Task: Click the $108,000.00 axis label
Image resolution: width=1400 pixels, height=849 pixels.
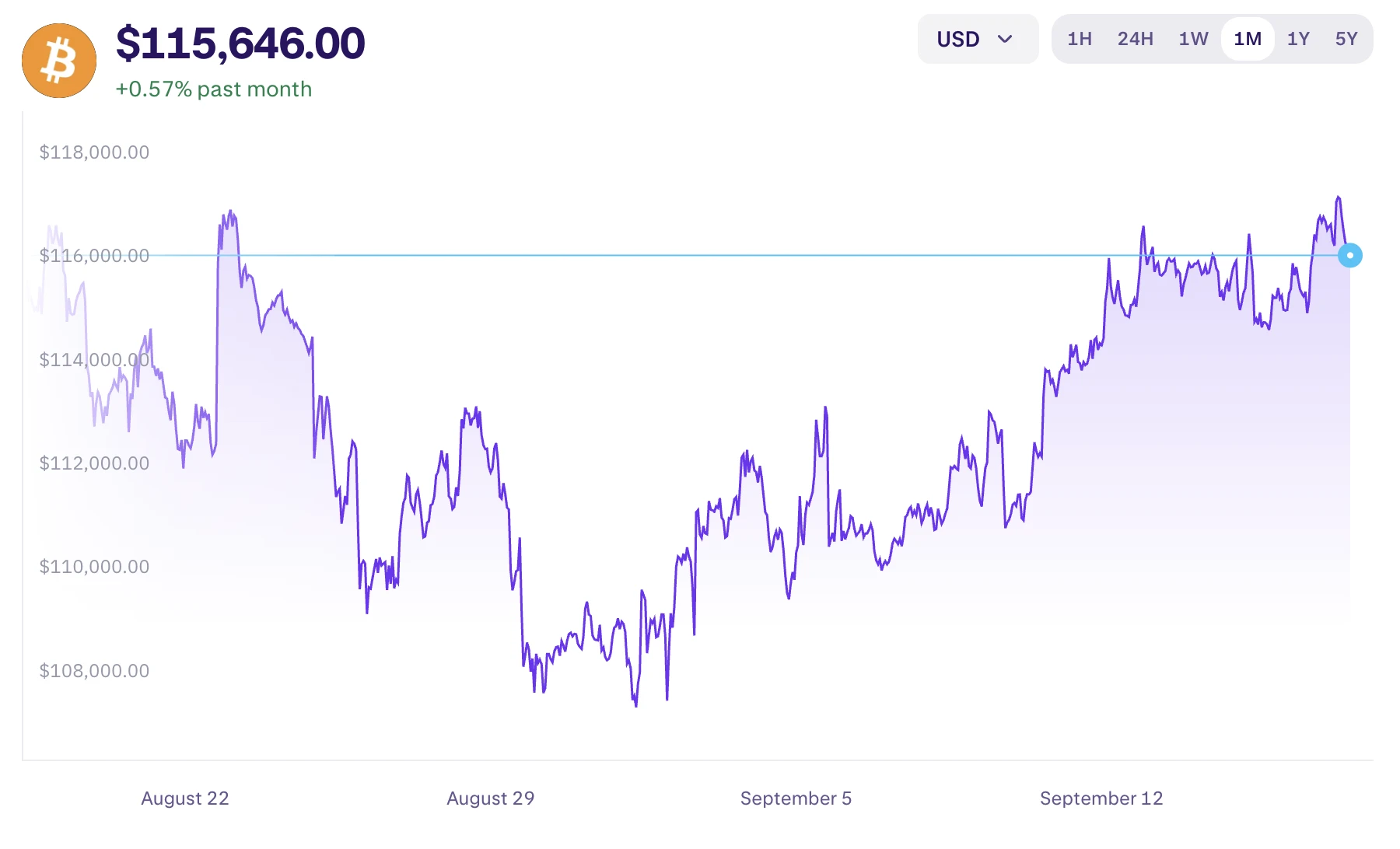Action: click(94, 671)
